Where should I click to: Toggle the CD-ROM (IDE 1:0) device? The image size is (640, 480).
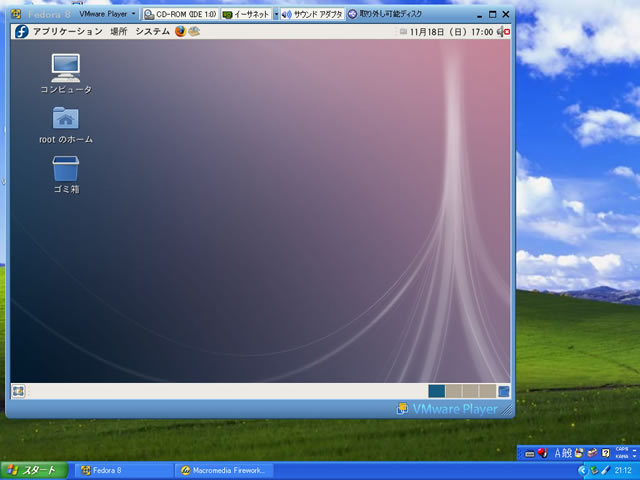[180, 14]
